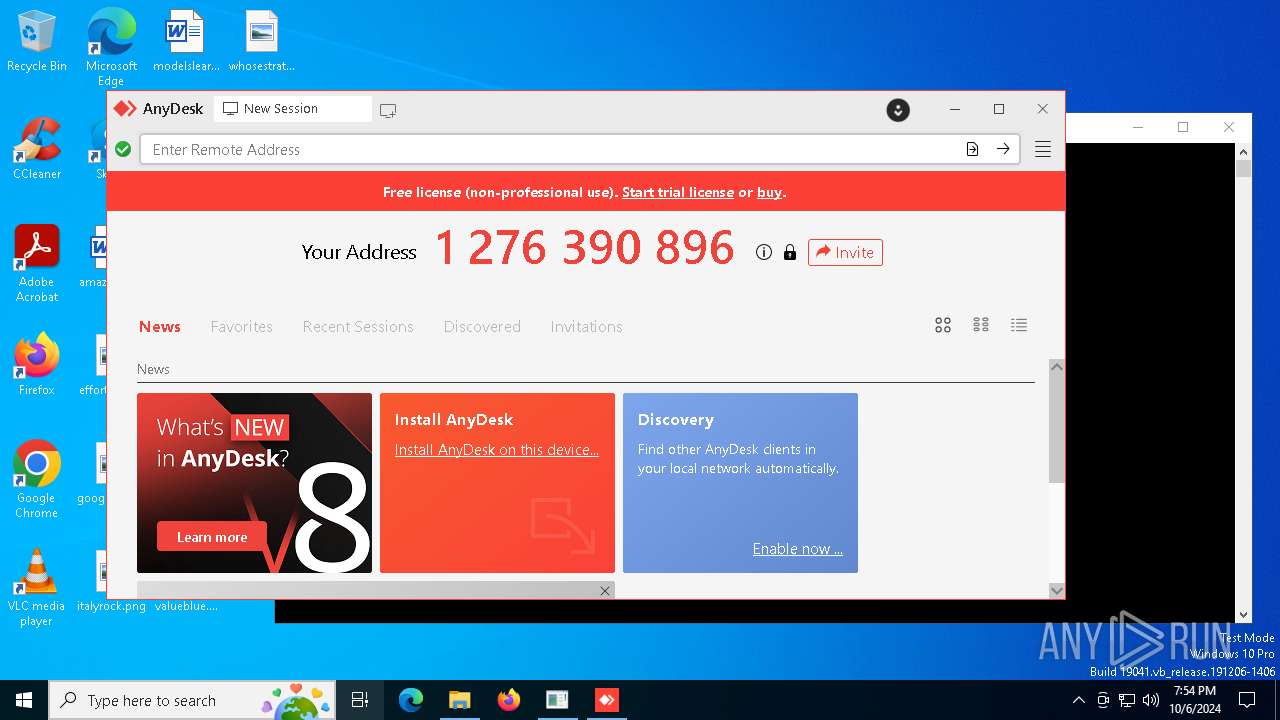The width and height of the screenshot is (1280, 720).
Task: Click the AnyDesk taskbar icon
Action: pos(606,700)
